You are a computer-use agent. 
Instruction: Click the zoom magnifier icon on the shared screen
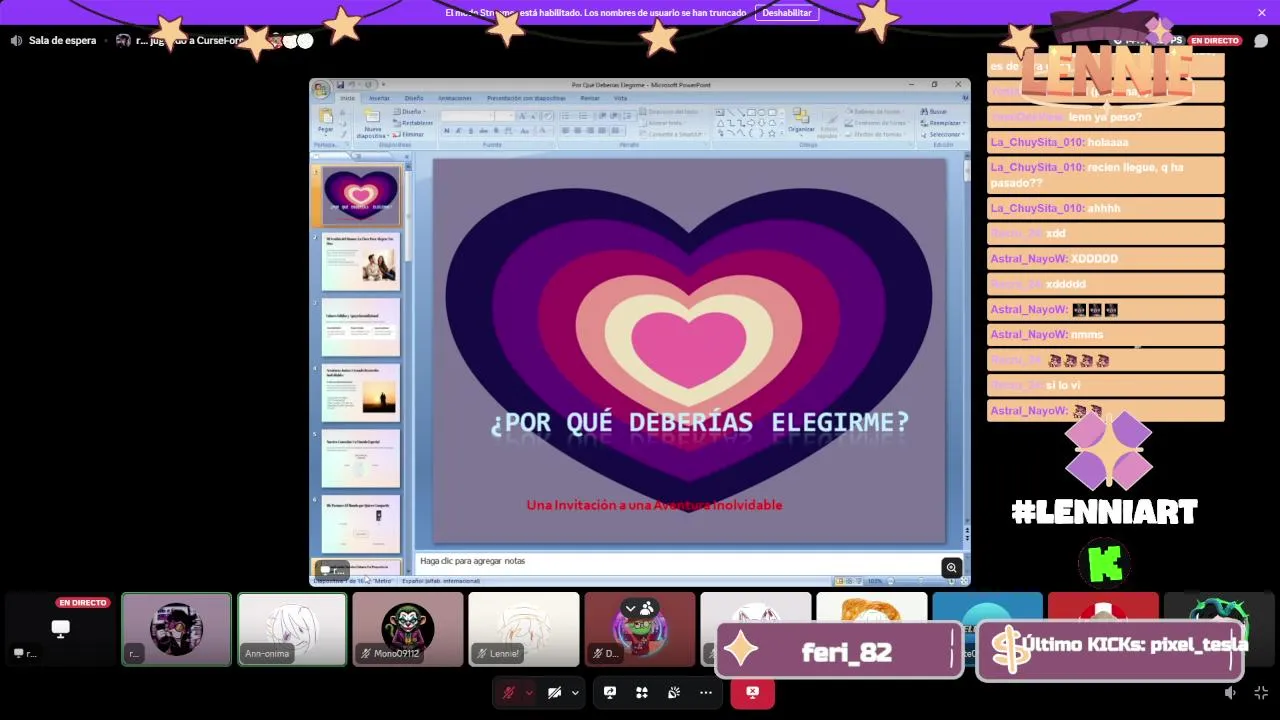pyautogui.click(x=951, y=568)
